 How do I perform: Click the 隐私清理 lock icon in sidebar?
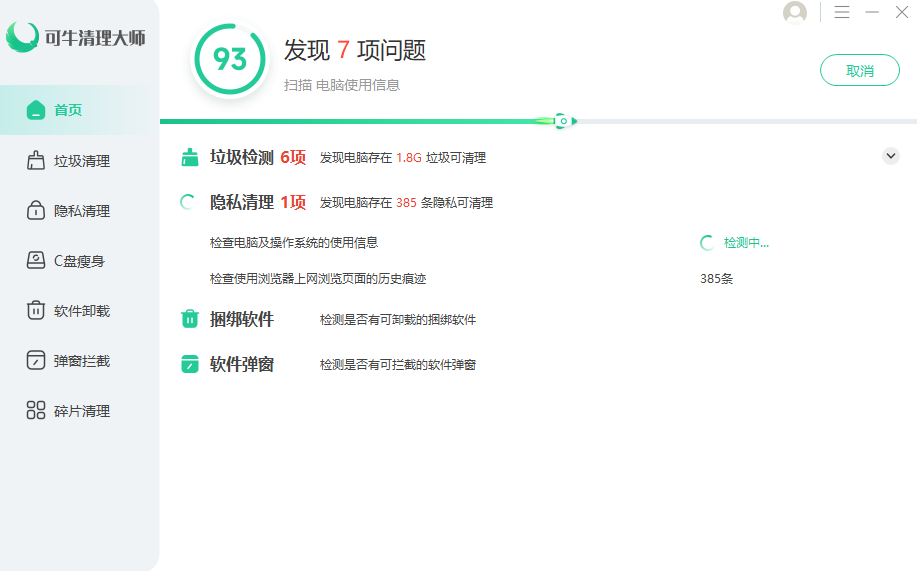pos(36,211)
